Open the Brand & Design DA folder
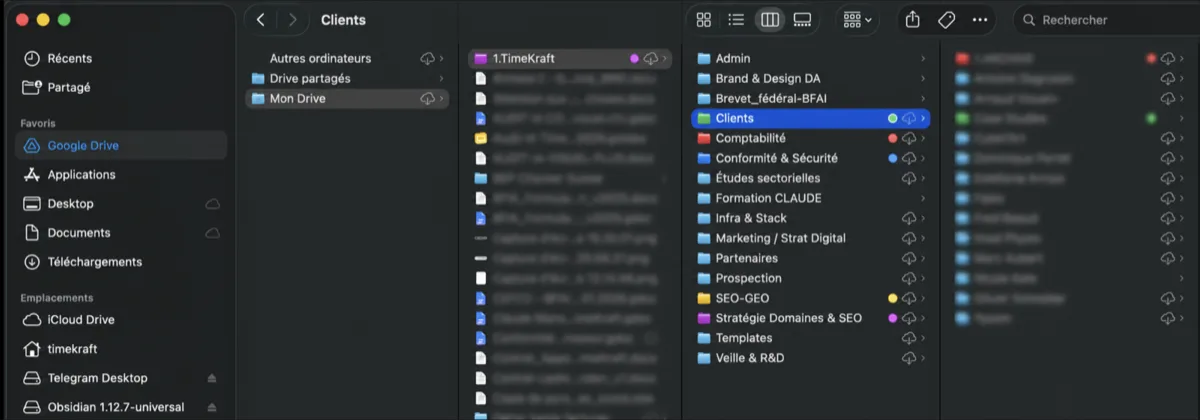Screen dimensions: 1200x420 tap(811, 78)
